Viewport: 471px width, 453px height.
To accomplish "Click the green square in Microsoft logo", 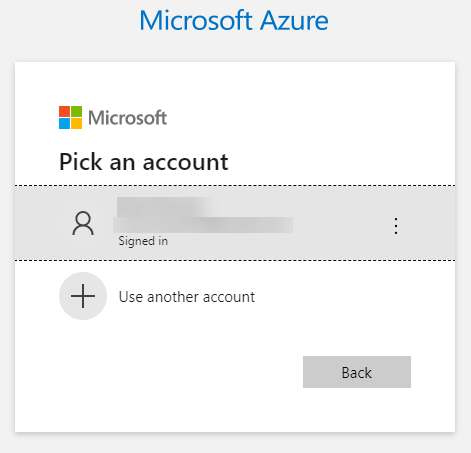I will pos(76,111).
